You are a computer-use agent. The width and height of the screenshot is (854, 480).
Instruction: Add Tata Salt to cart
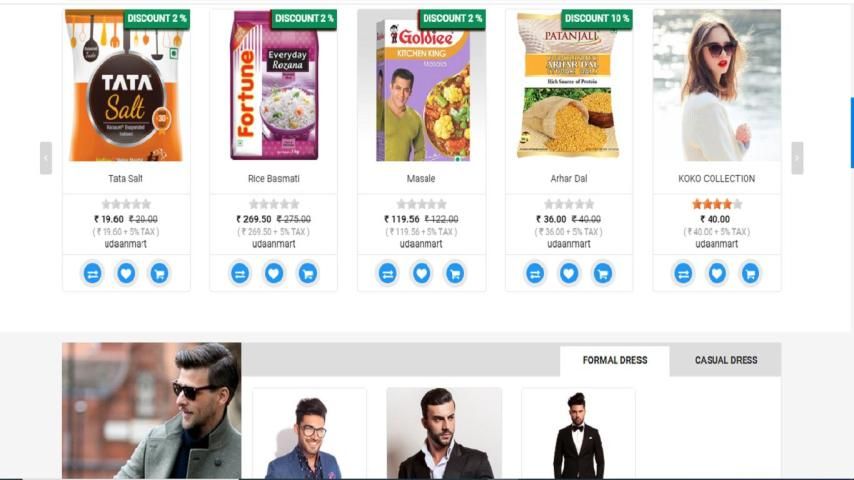(160, 273)
